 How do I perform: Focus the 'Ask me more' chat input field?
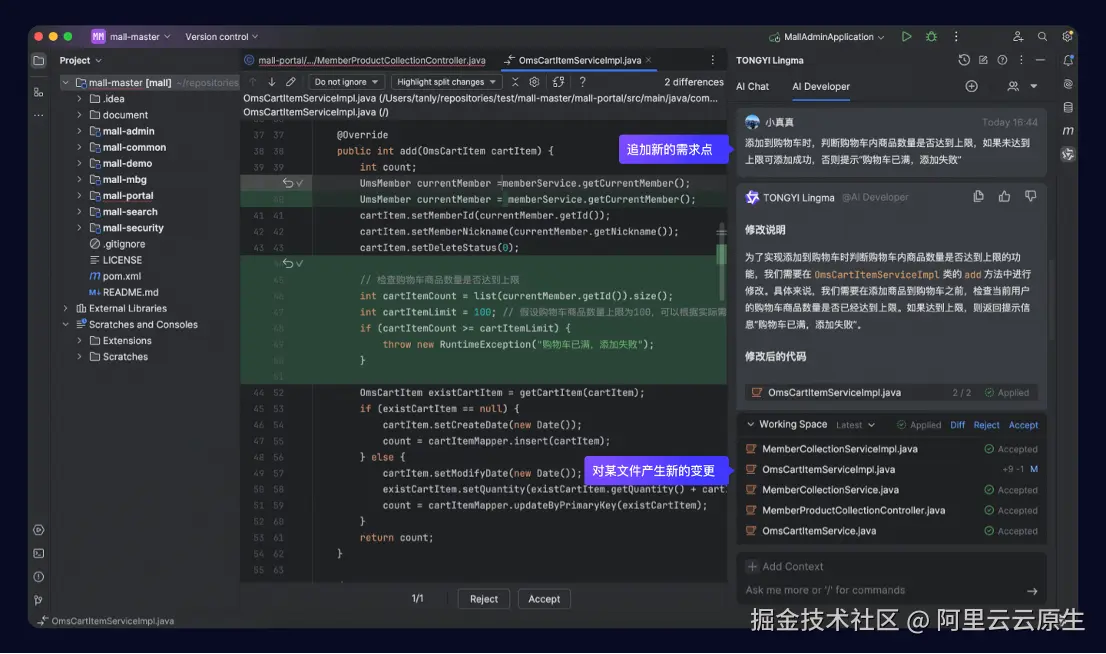882,591
